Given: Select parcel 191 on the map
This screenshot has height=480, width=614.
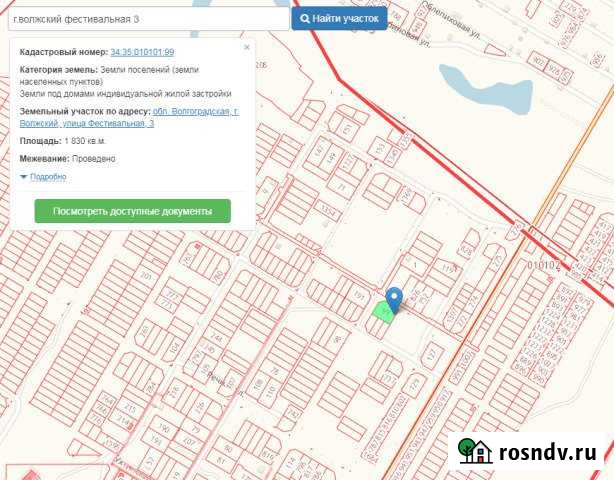Looking at the screenshot, I should 358,296.
